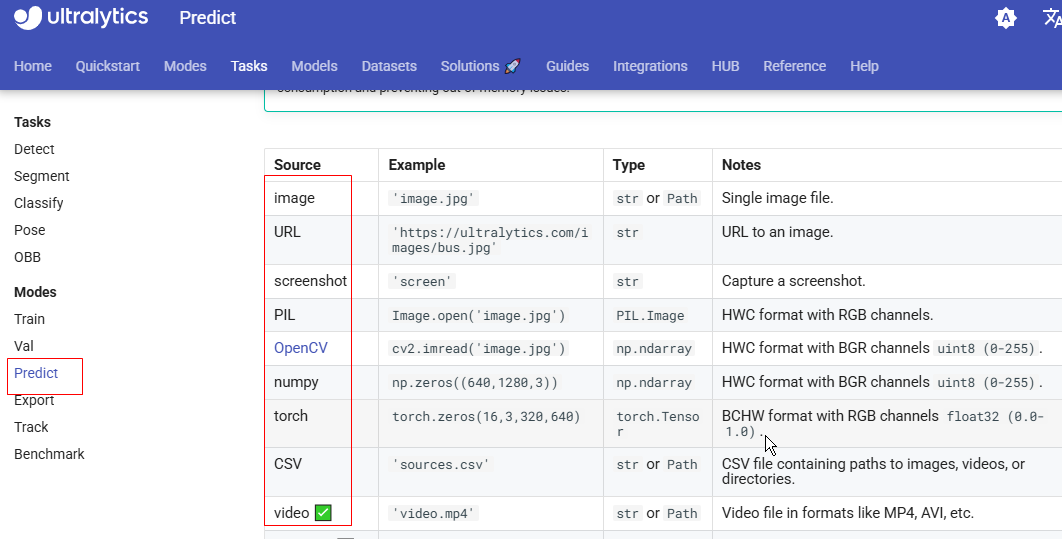Click the 'sources.csv' example code
Screen dimensions: 1062x539
(x=442, y=465)
